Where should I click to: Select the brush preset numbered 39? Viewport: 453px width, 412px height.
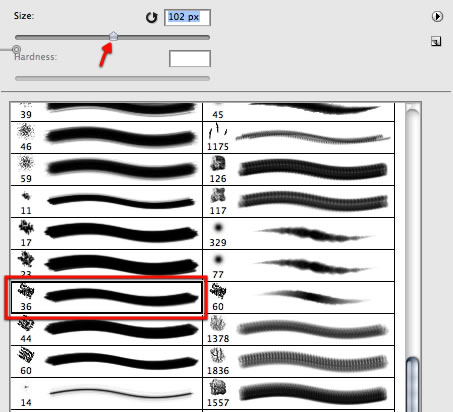106,111
